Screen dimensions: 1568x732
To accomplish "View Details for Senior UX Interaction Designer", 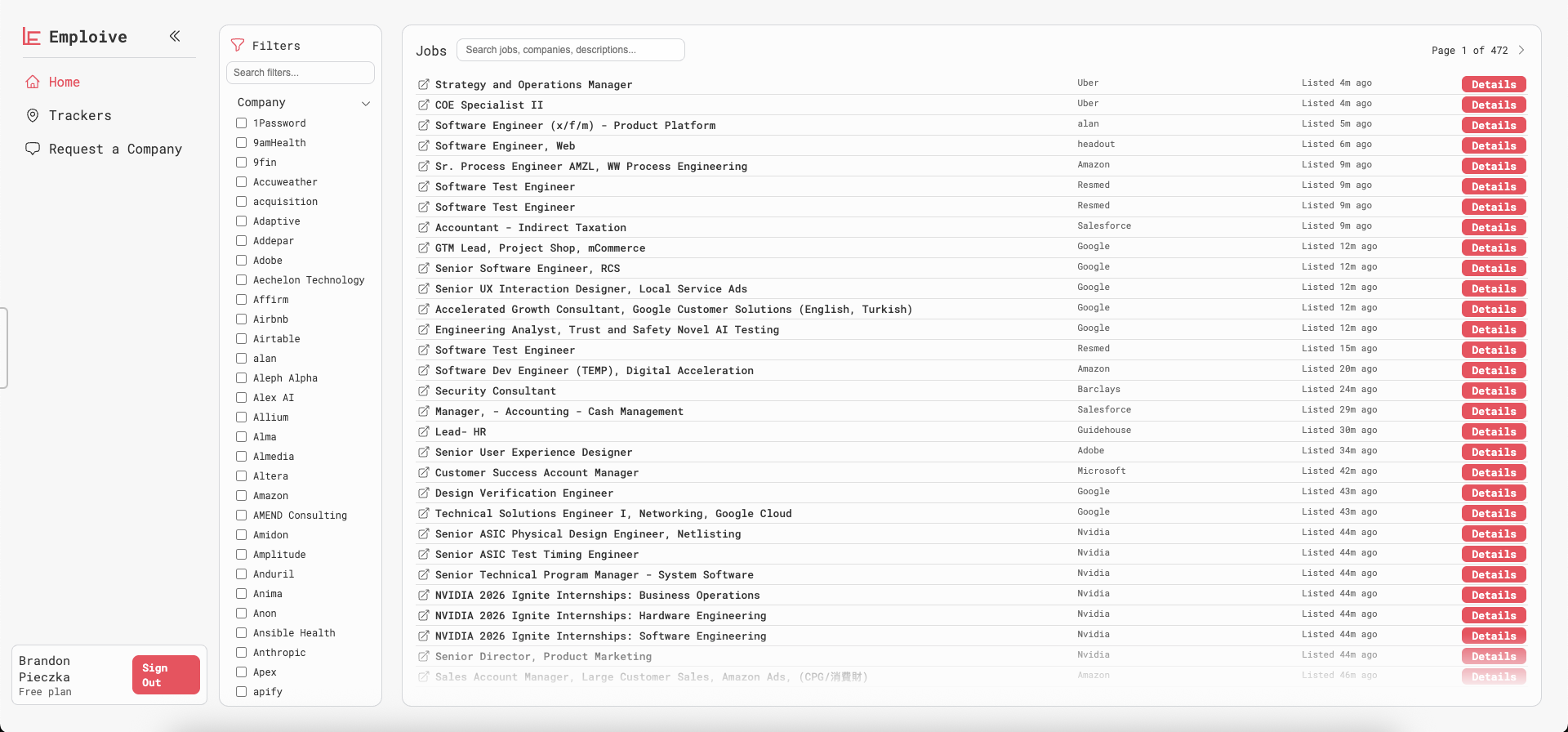I will coord(1494,288).
